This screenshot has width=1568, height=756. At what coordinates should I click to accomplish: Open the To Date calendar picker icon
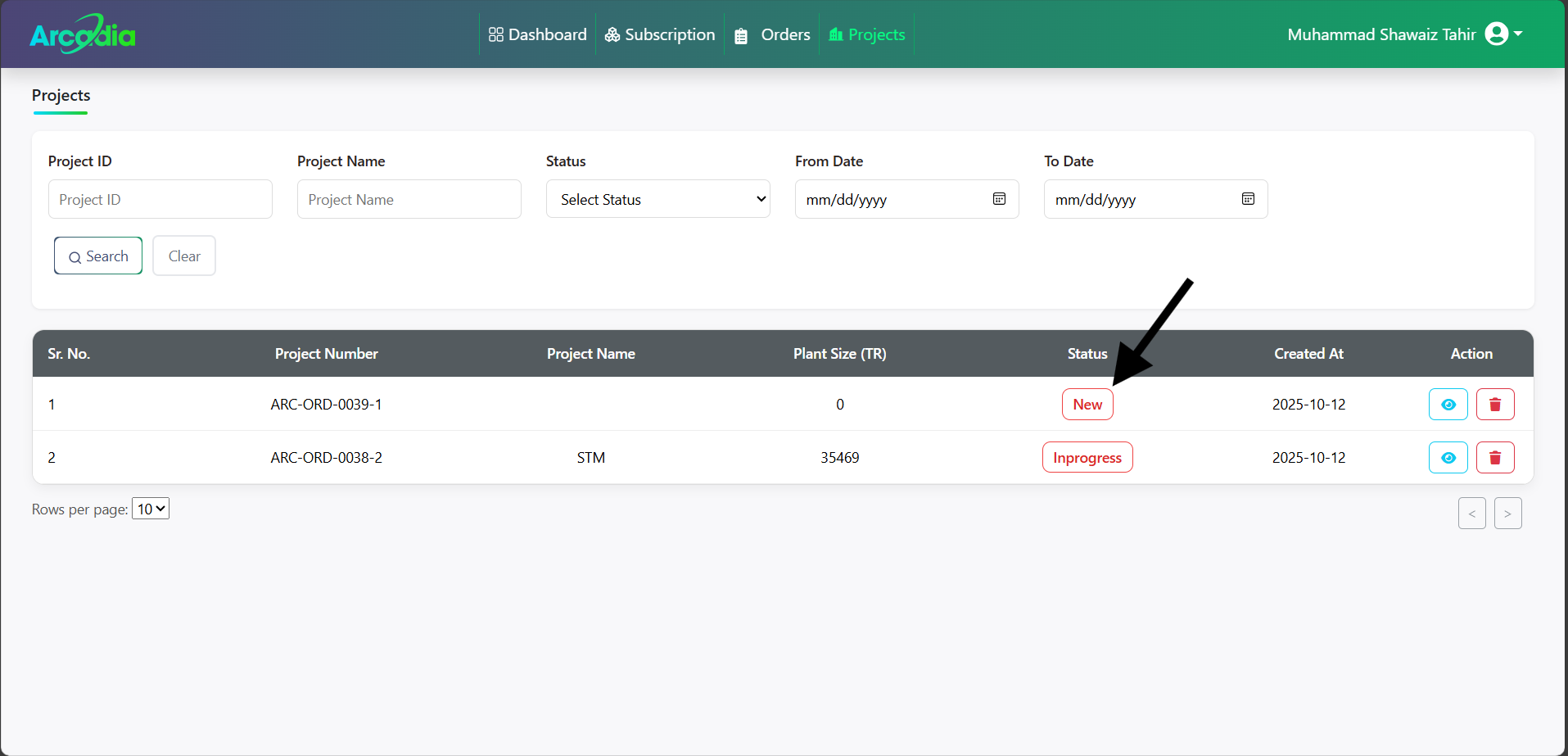pyautogui.click(x=1248, y=199)
